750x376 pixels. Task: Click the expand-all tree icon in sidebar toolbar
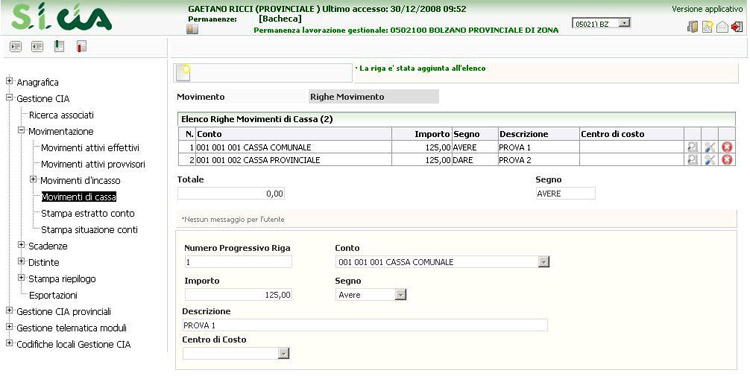tap(16, 46)
